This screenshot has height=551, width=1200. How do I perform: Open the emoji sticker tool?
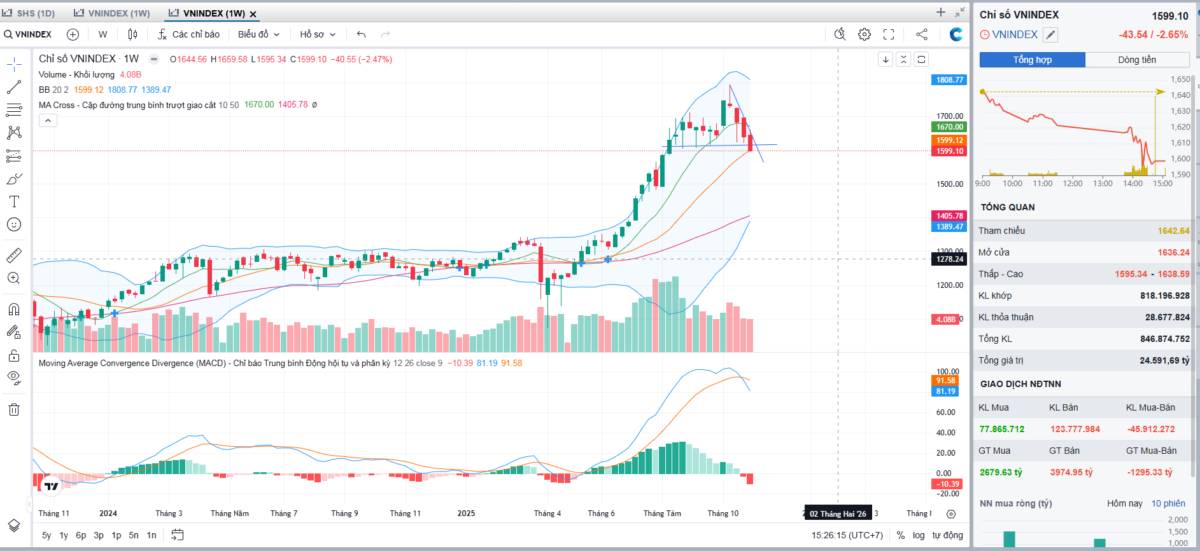[14, 225]
